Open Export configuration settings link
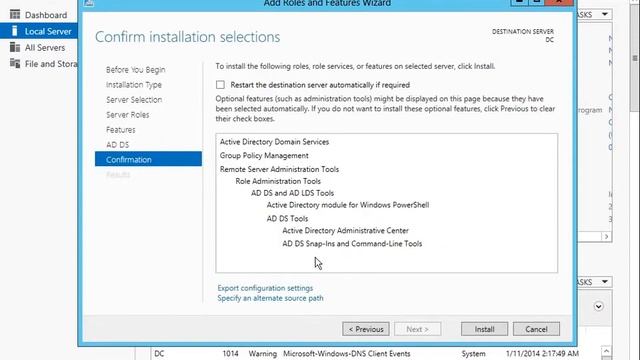 click(x=265, y=288)
